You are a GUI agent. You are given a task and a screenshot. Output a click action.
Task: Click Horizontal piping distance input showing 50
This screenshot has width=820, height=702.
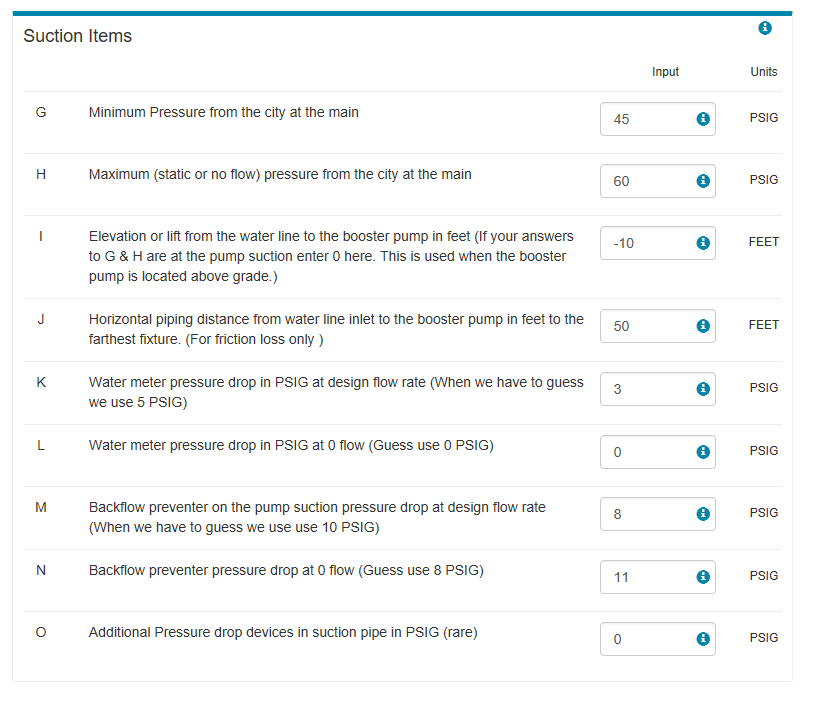[657, 326]
